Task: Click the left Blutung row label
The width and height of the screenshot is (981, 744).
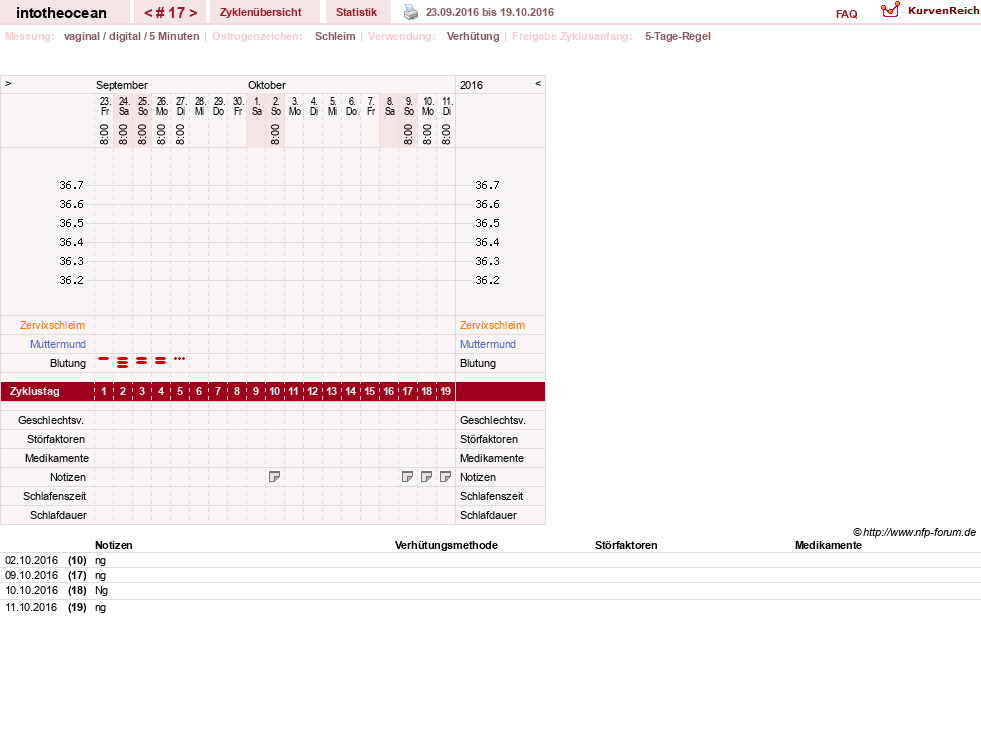Action: click(68, 363)
